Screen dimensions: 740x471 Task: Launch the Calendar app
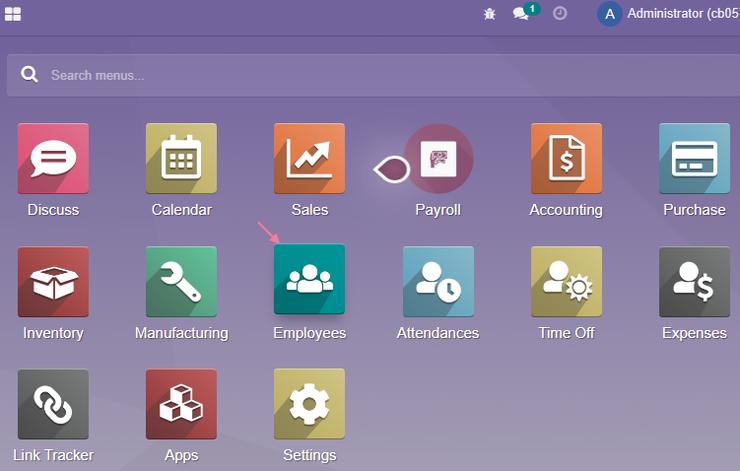click(x=181, y=159)
